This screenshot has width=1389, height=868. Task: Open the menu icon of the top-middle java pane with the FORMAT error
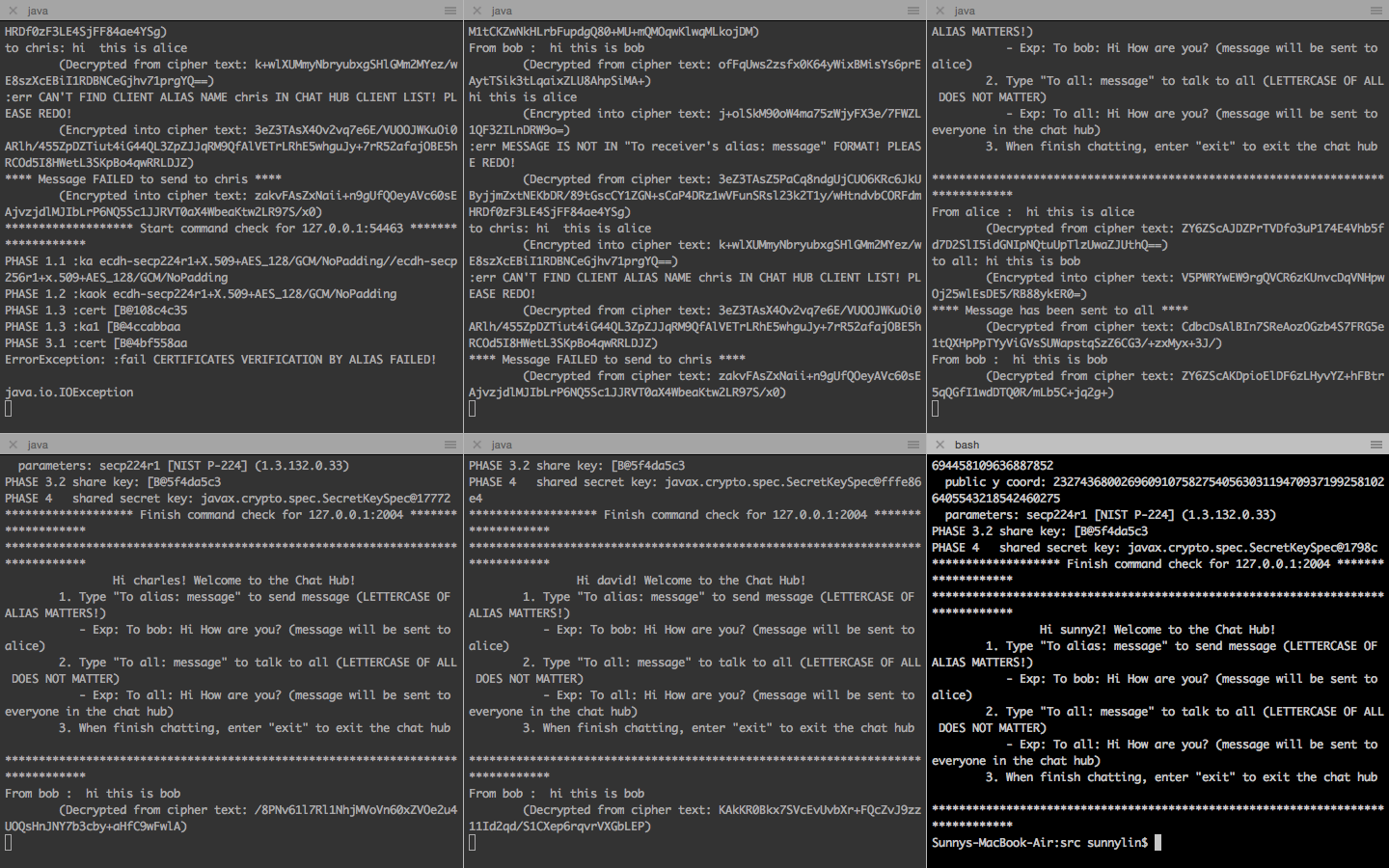[913, 11]
